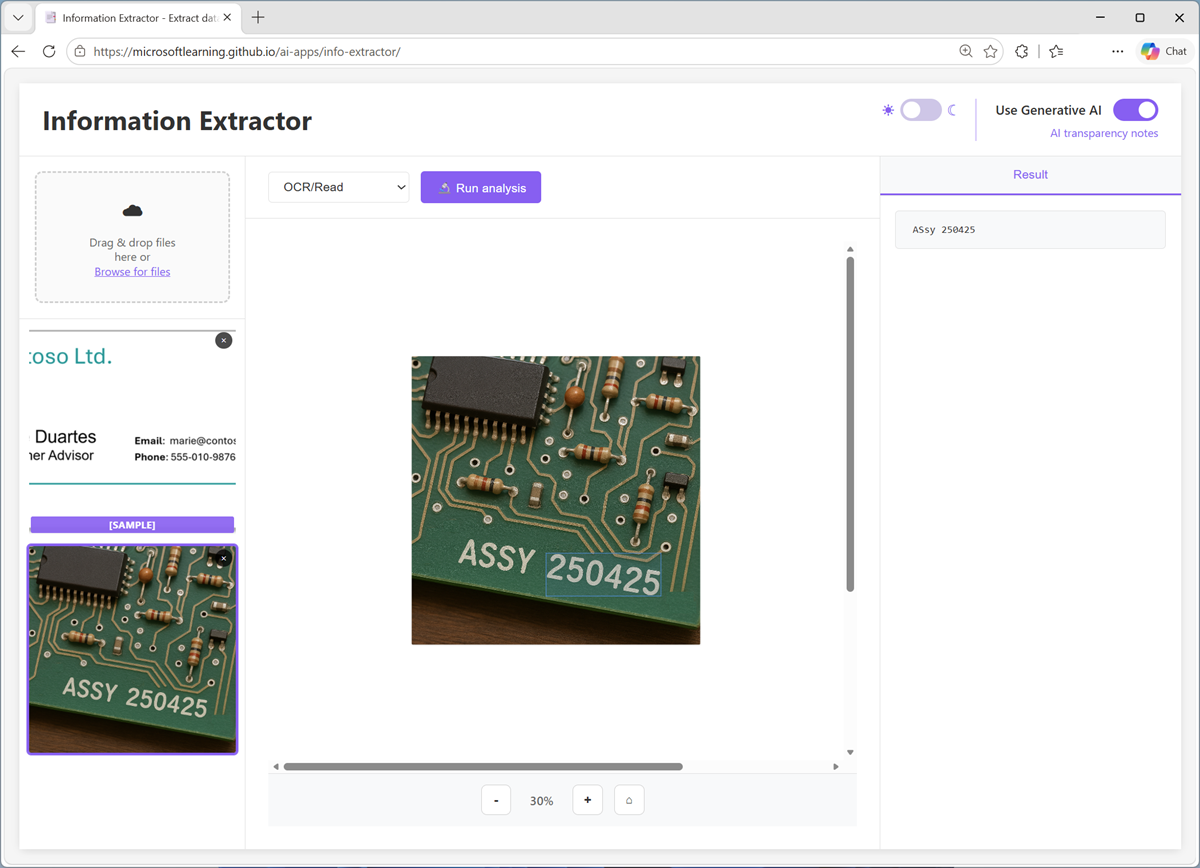The image size is (1200, 868).
Task: Click the sun light-mode icon
Action: pos(888,110)
